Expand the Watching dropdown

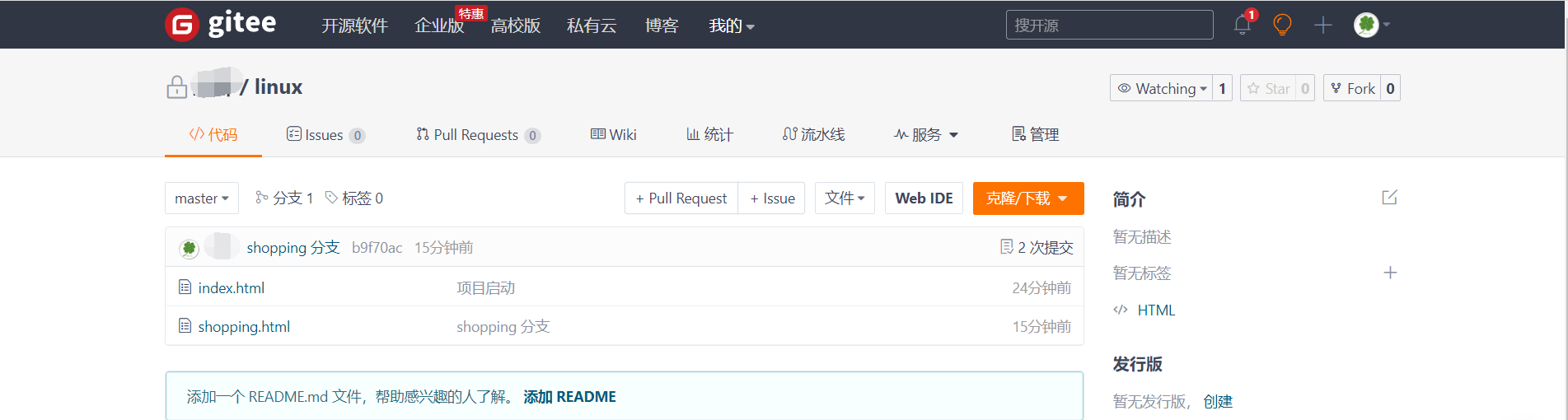click(x=1161, y=88)
